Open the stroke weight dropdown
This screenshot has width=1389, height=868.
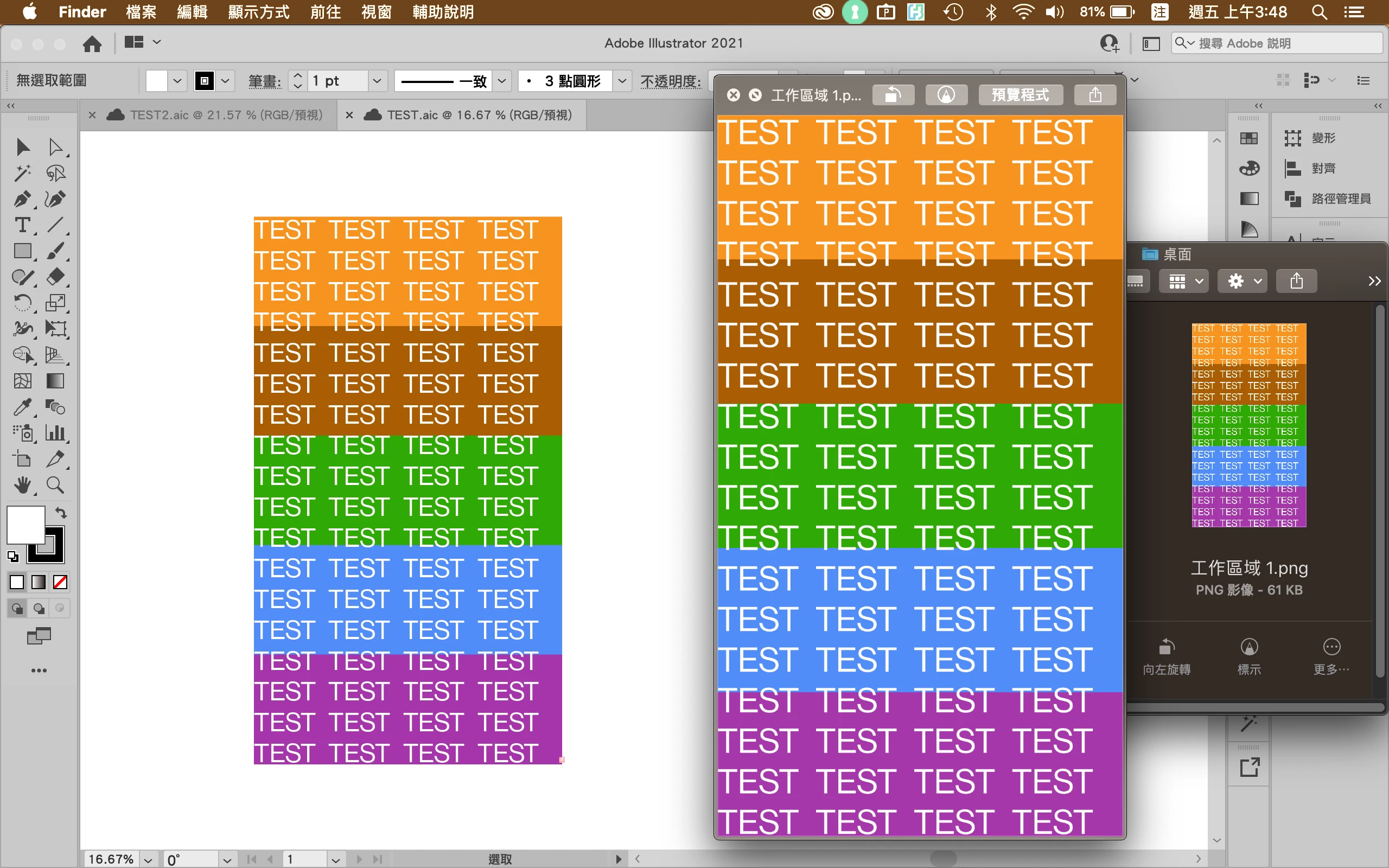[377, 81]
